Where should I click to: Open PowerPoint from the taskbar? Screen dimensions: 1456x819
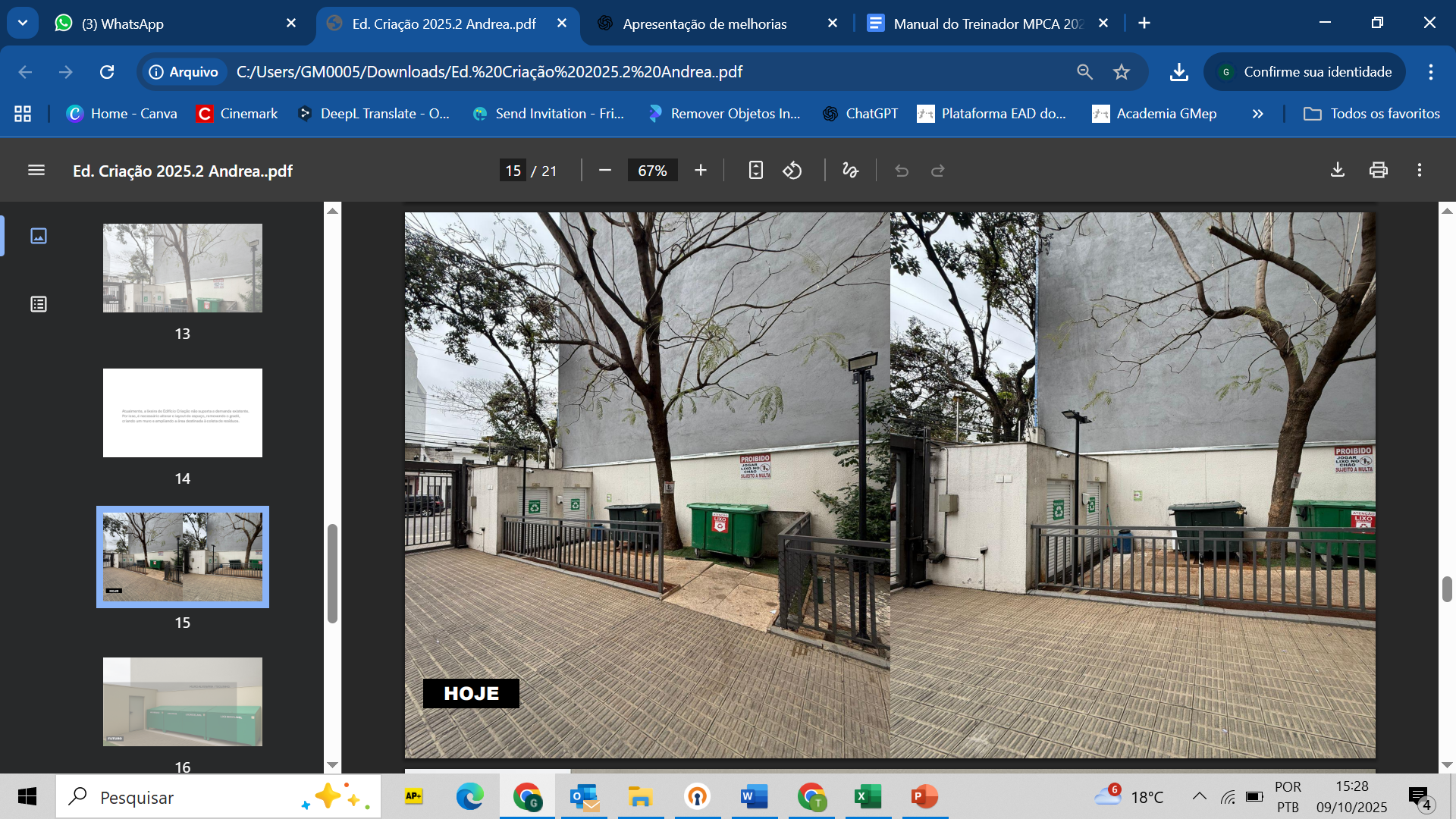point(925,797)
